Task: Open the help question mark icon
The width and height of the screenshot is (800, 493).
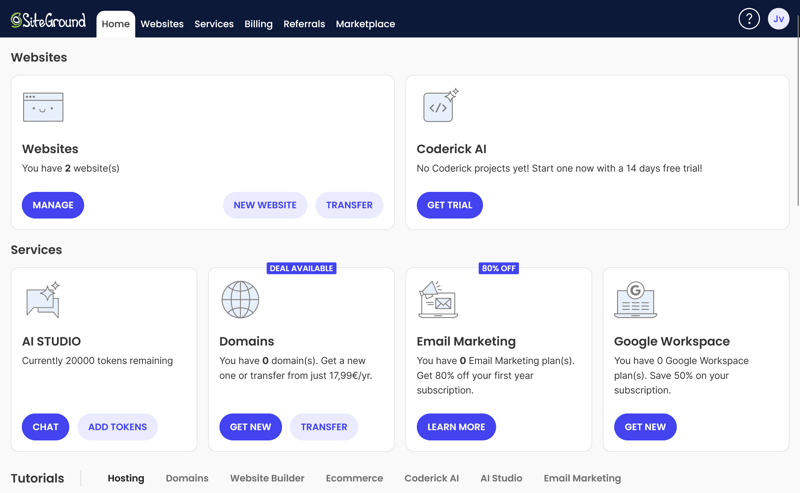Action: coord(749,19)
